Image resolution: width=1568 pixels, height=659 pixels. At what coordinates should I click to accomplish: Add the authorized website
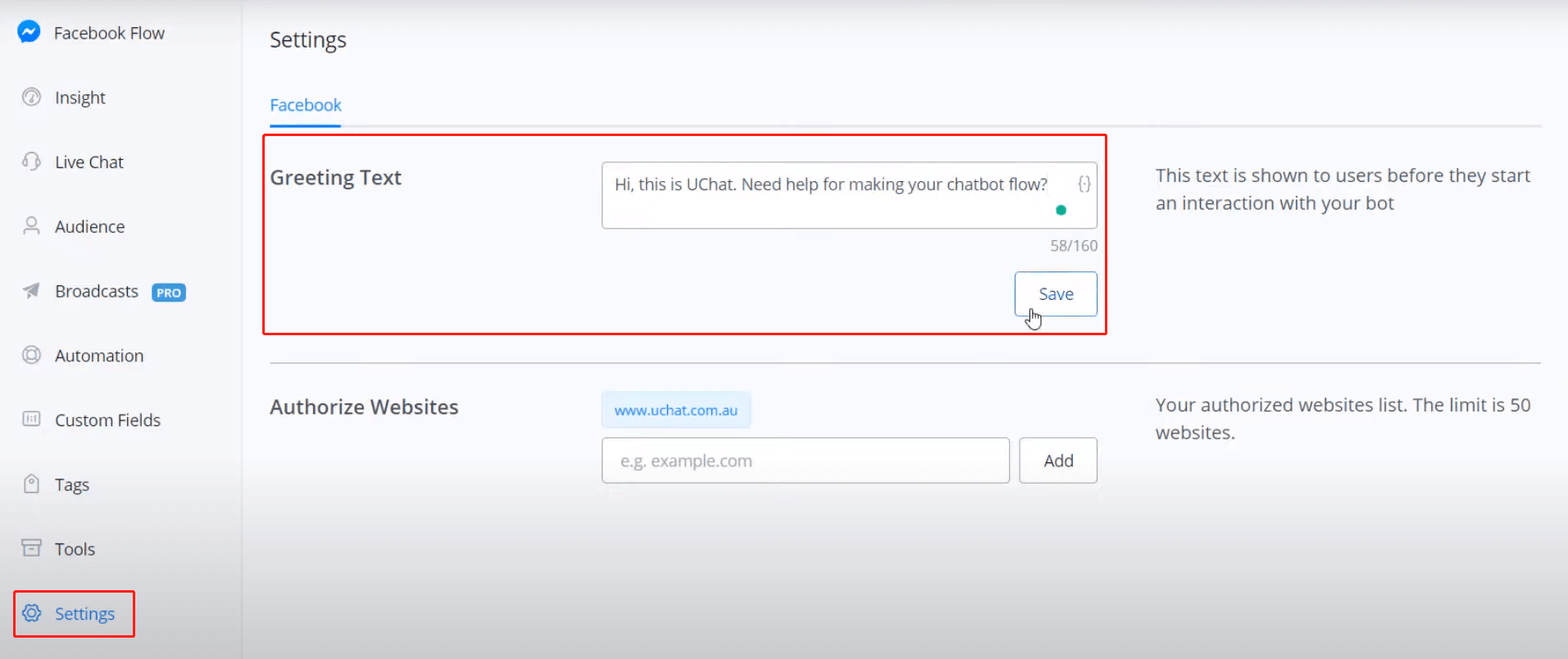(x=1058, y=461)
